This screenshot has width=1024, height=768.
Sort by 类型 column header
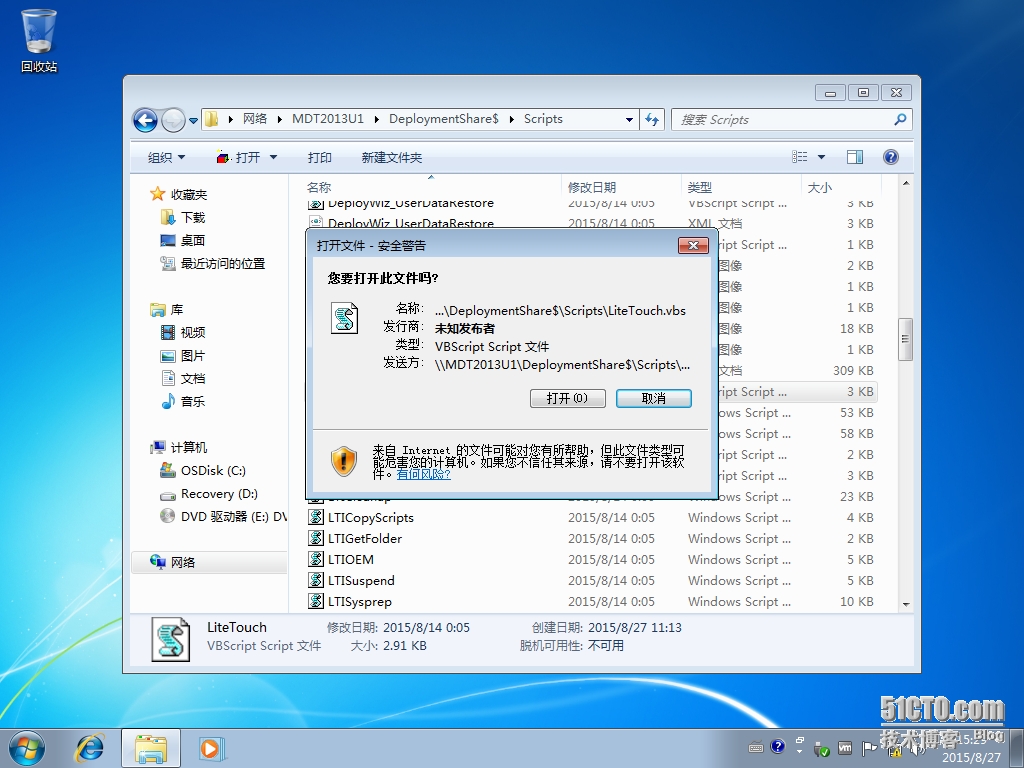(x=741, y=187)
